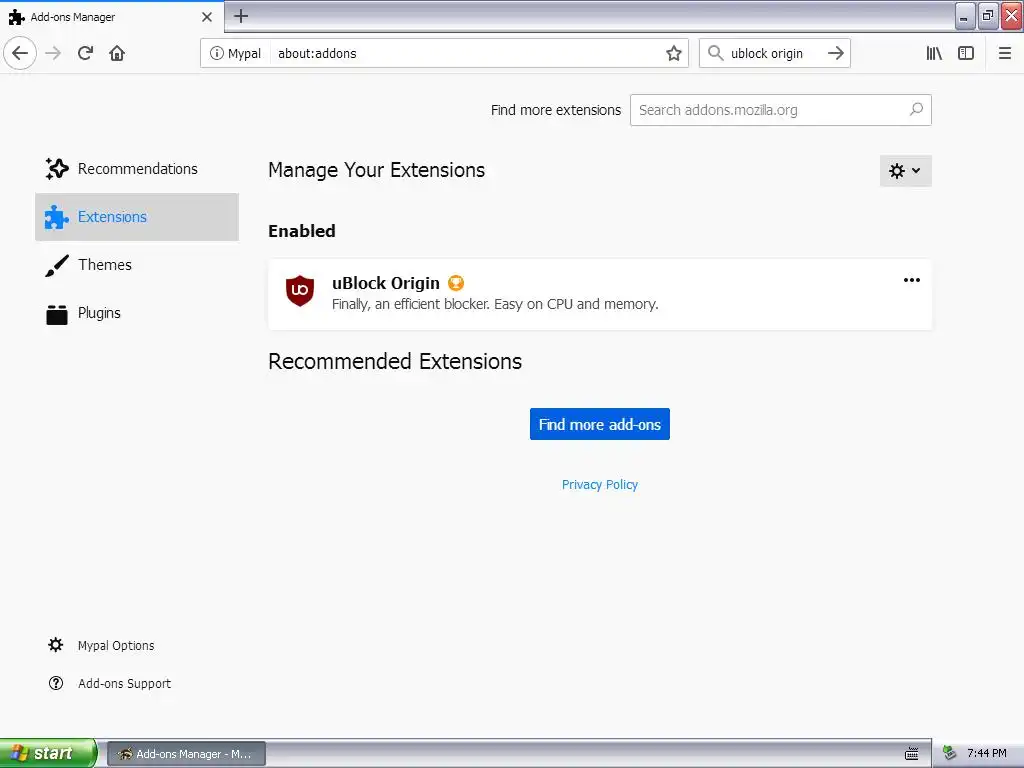
Task: Select the Extensions category
Action: pos(136,217)
